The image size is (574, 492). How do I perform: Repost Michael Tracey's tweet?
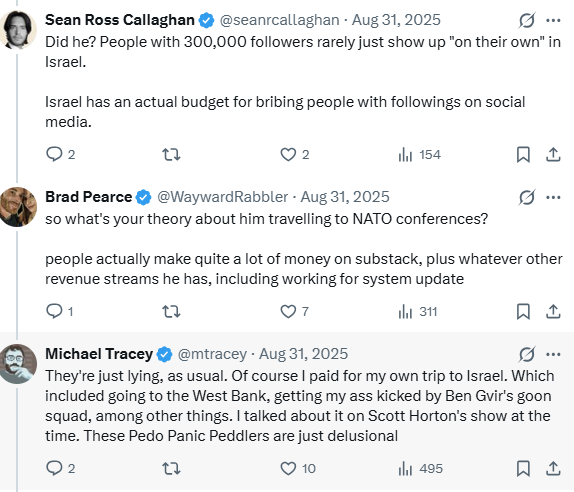pos(171,468)
